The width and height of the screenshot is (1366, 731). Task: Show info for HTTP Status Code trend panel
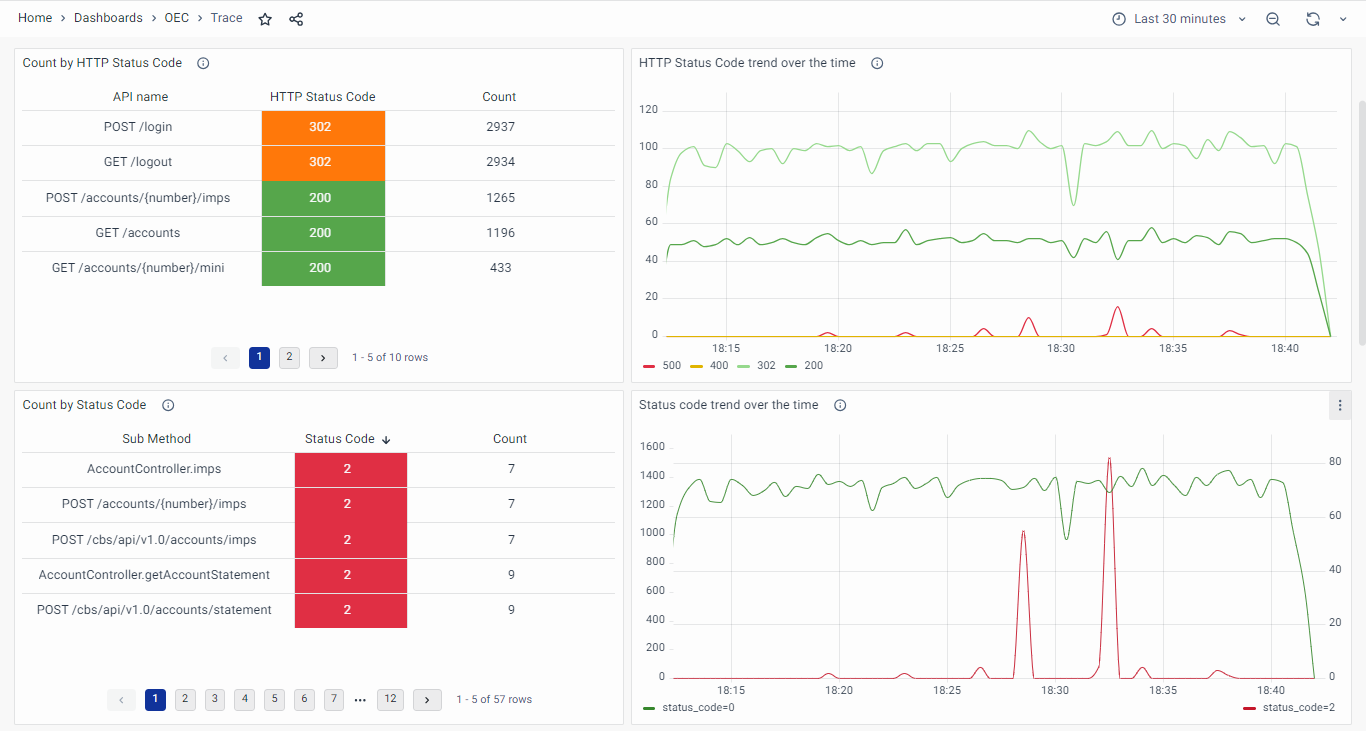pos(877,63)
